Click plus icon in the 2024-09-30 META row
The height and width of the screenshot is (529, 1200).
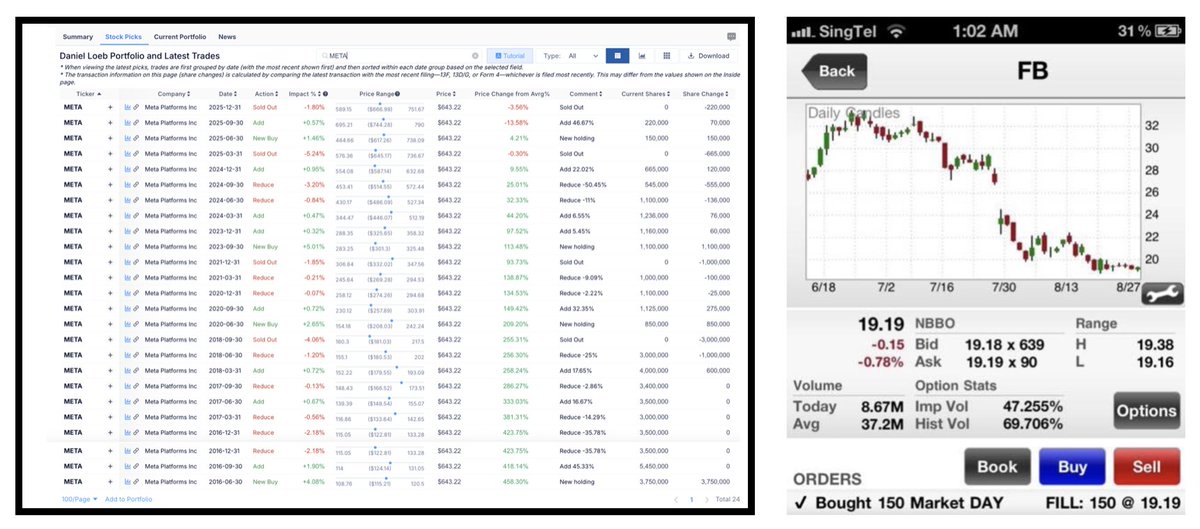tap(110, 184)
